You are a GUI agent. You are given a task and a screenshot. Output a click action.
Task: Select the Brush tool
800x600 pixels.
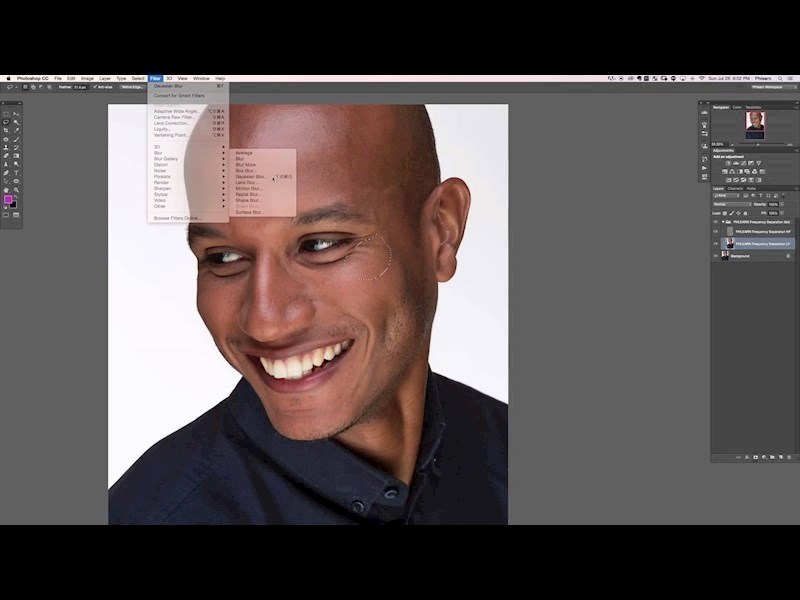point(16,139)
